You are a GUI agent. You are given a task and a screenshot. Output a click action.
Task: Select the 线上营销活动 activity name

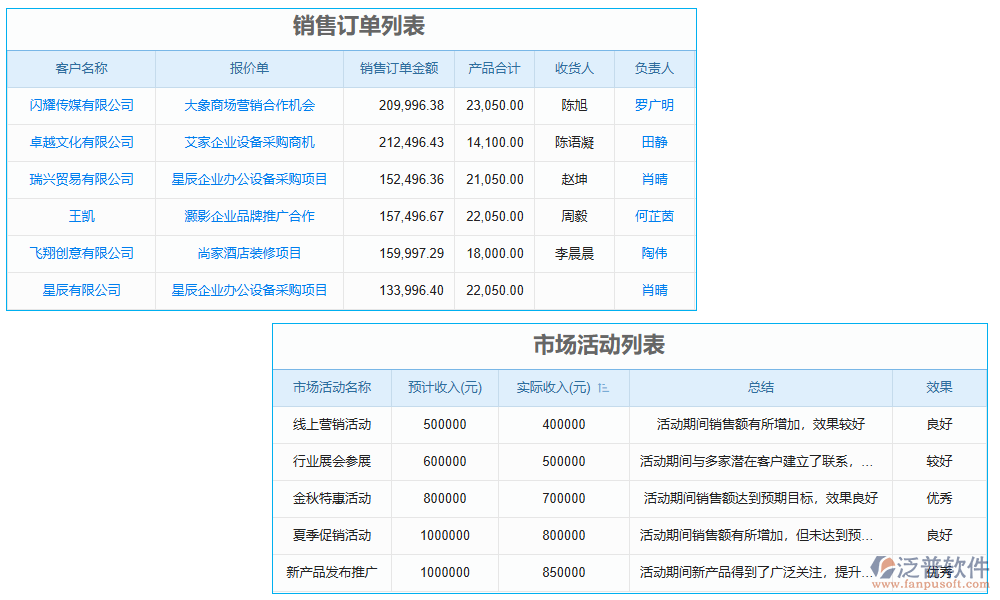point(332,424)
